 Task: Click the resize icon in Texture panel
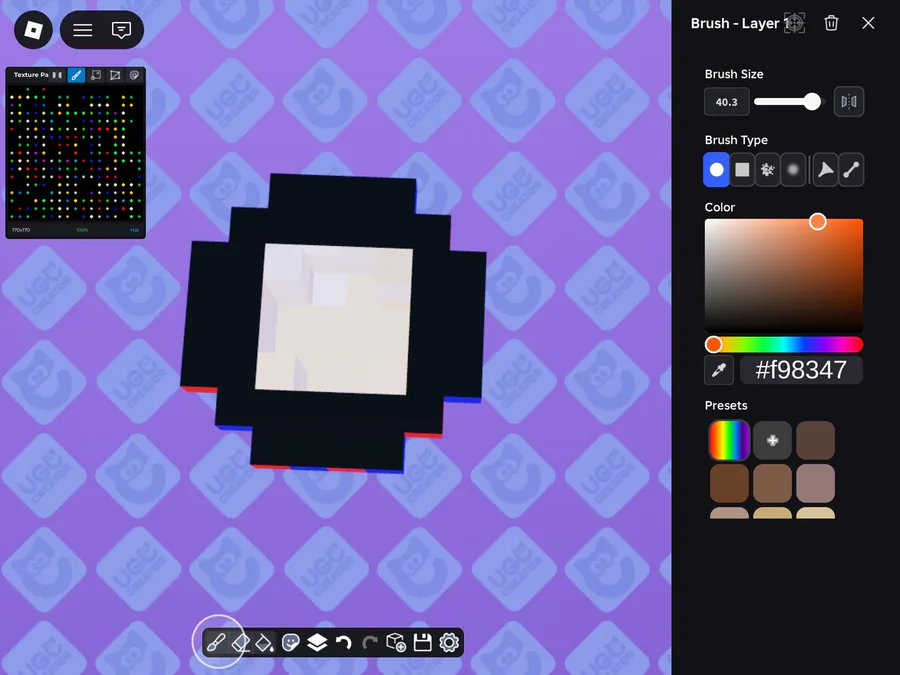[x=96, y=75]
